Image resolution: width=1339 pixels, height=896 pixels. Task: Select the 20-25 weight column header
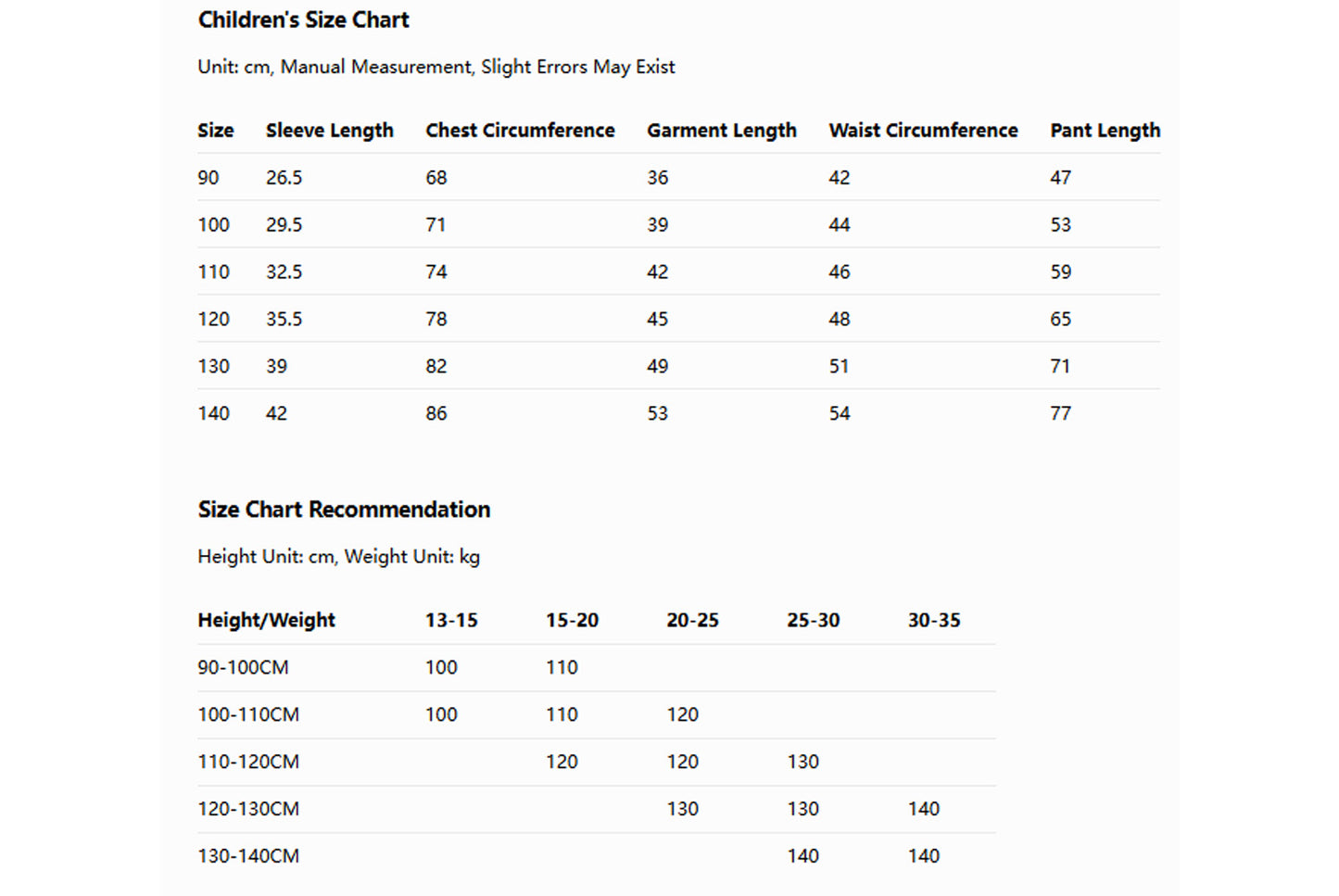tap(692, 621)
